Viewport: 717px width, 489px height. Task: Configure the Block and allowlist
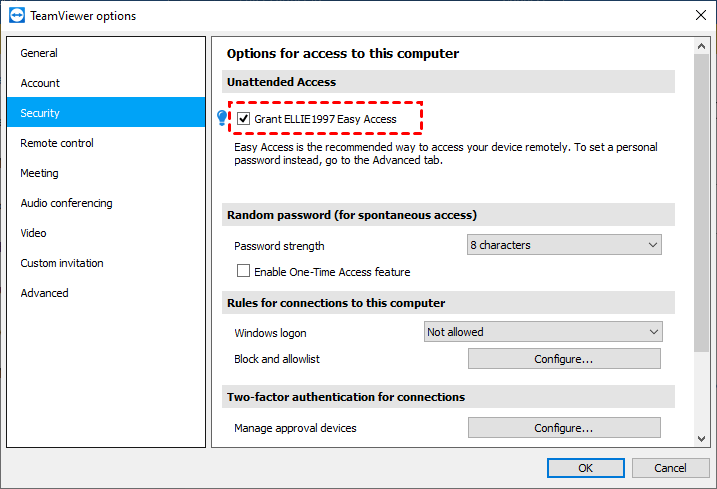click(564, 359)
